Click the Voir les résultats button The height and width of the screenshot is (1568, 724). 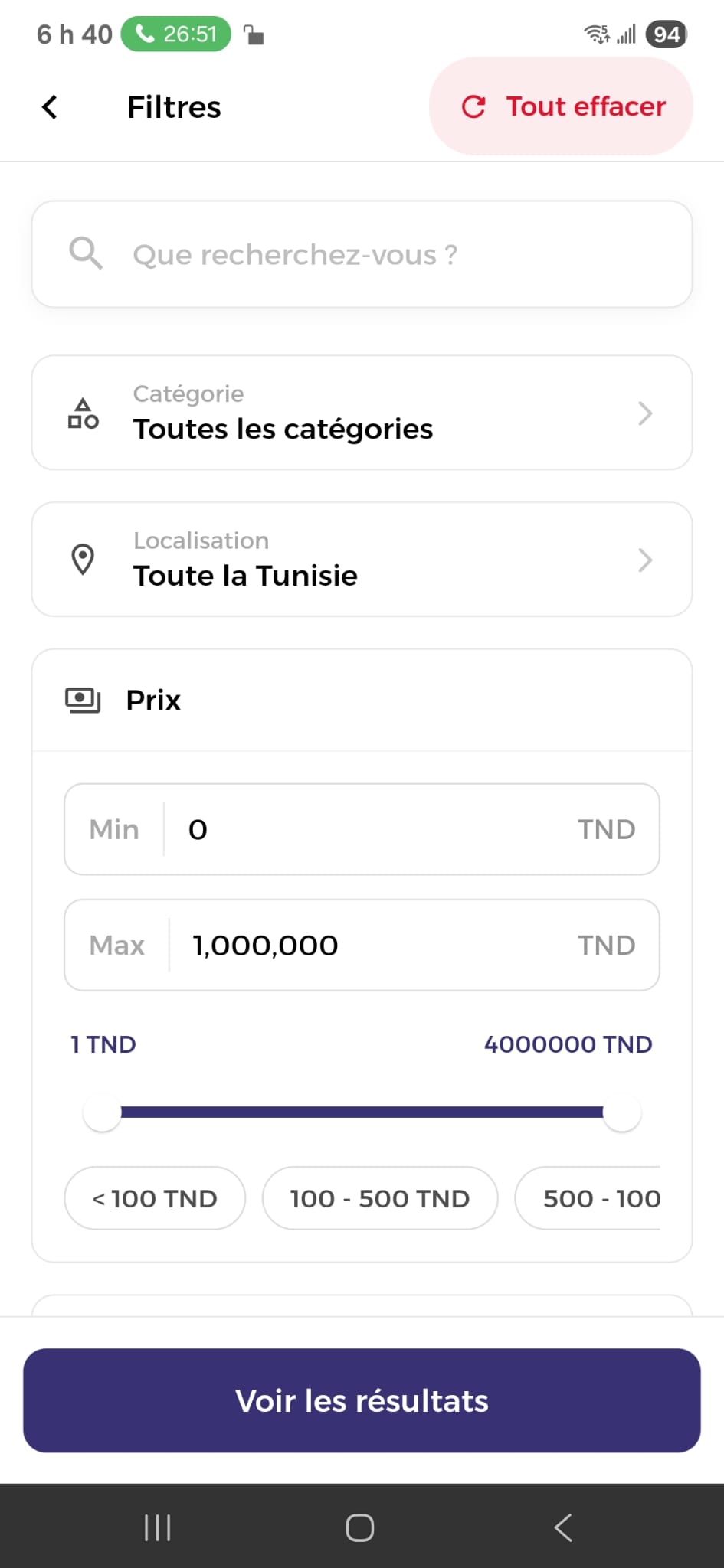[x=362, y=1400]
